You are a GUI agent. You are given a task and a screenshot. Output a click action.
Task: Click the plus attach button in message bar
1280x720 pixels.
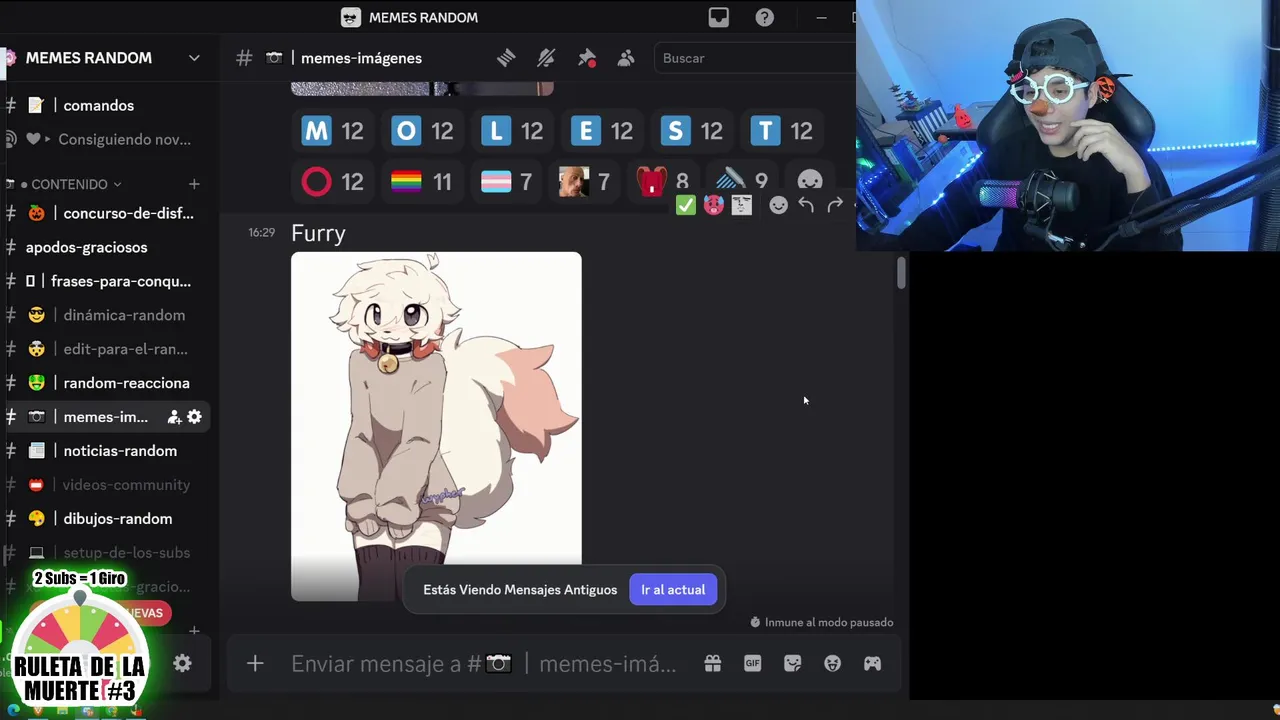tap(255, 663)
